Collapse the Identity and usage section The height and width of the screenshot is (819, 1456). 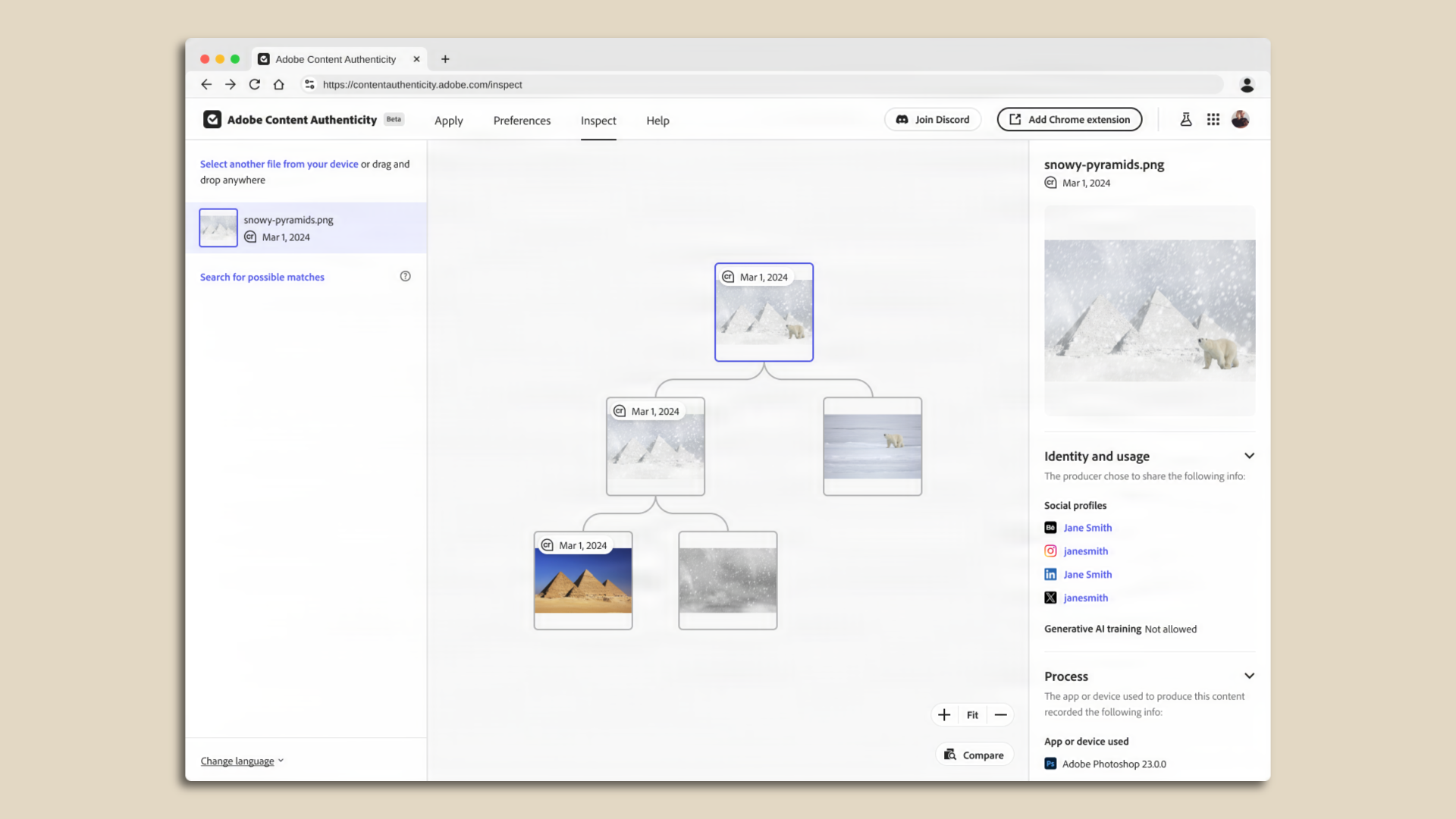[1249, 456]
